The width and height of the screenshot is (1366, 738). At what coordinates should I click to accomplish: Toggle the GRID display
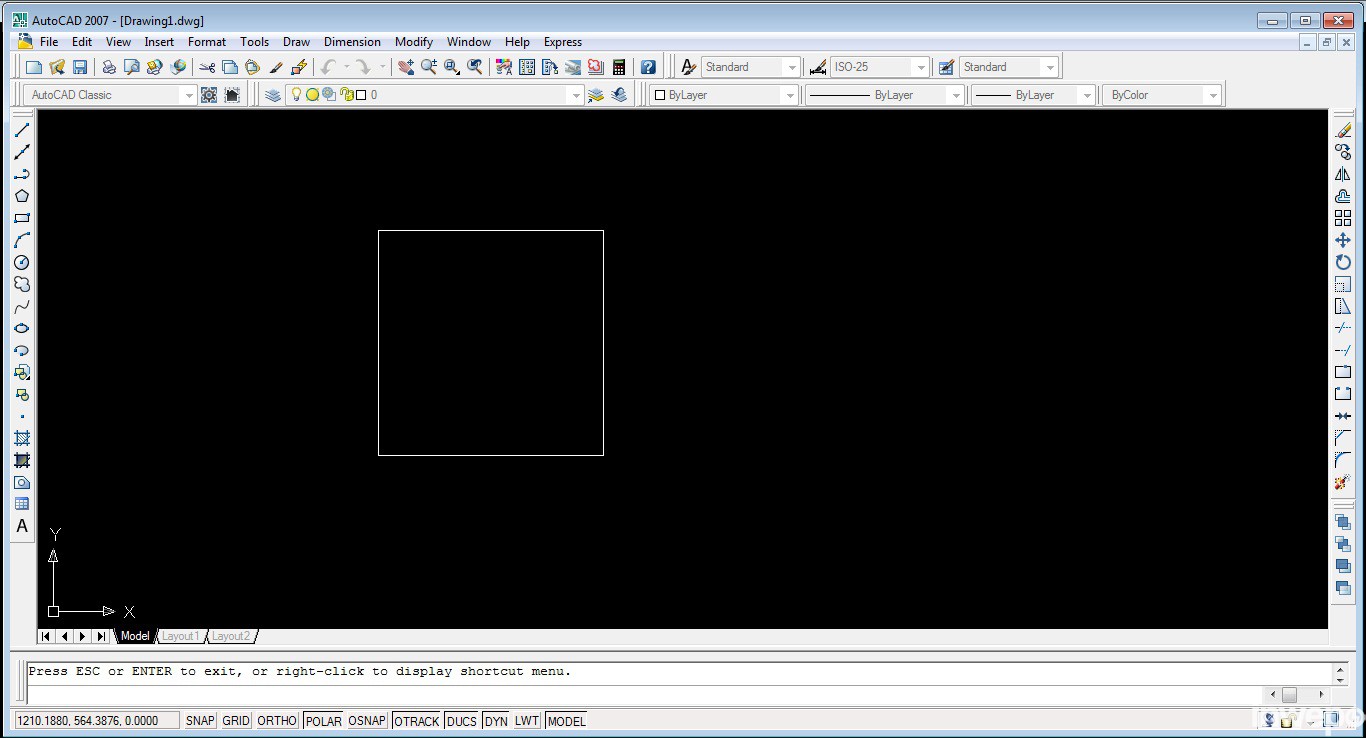coord(236,721)
